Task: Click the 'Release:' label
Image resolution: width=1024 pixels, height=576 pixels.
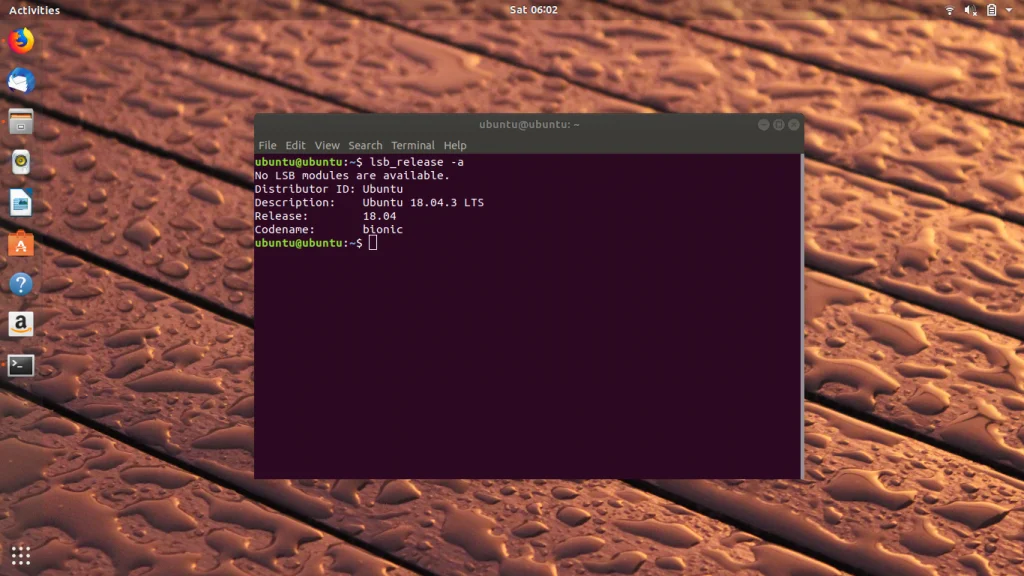Action: point(281,216)
